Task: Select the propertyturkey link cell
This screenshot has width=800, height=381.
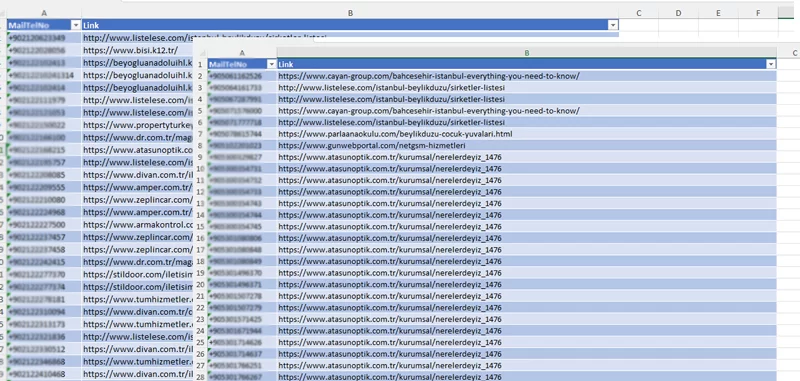Action: [137, 125]
